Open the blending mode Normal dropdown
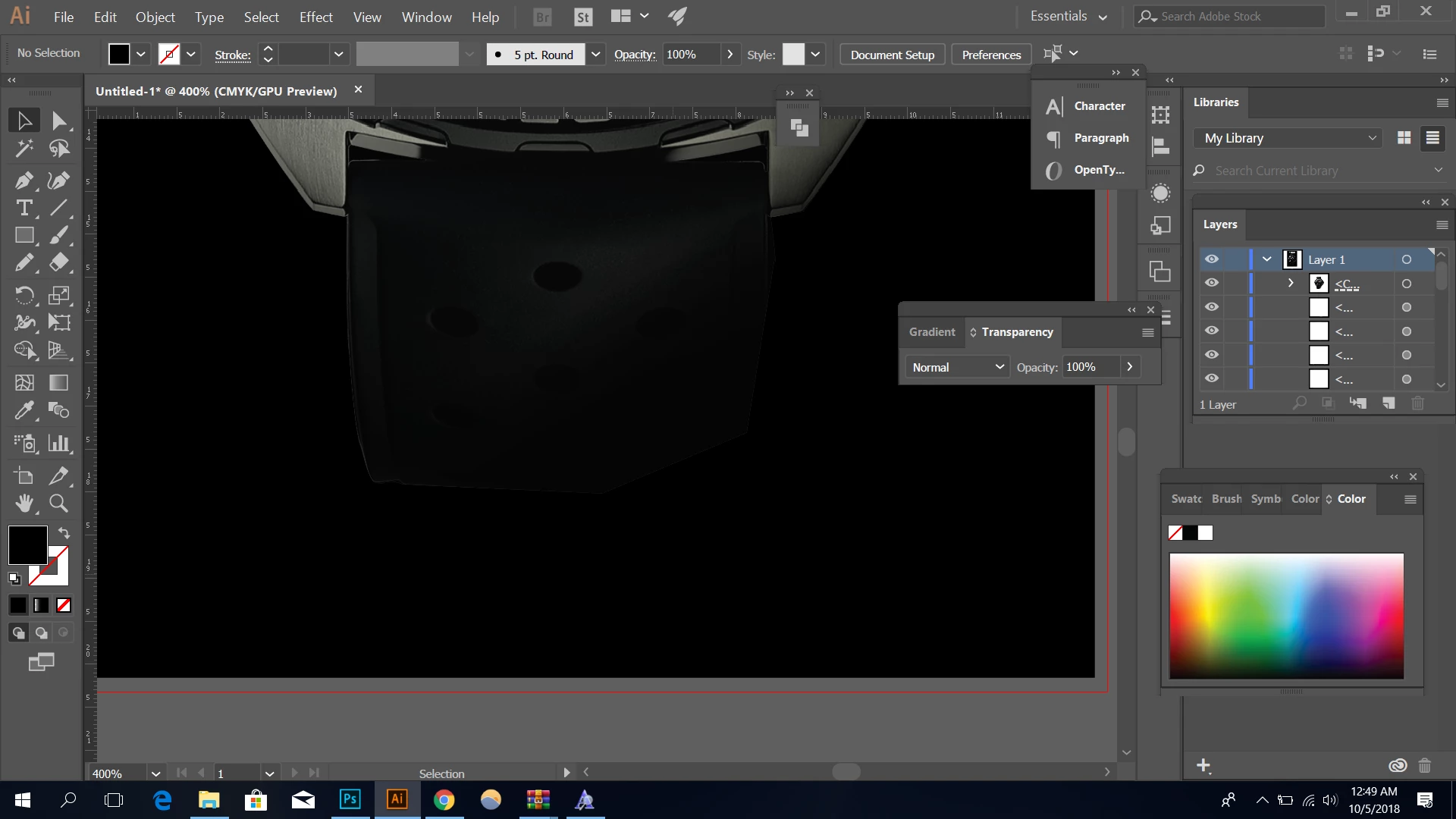The image size is (1456, 819). (957, 367)
